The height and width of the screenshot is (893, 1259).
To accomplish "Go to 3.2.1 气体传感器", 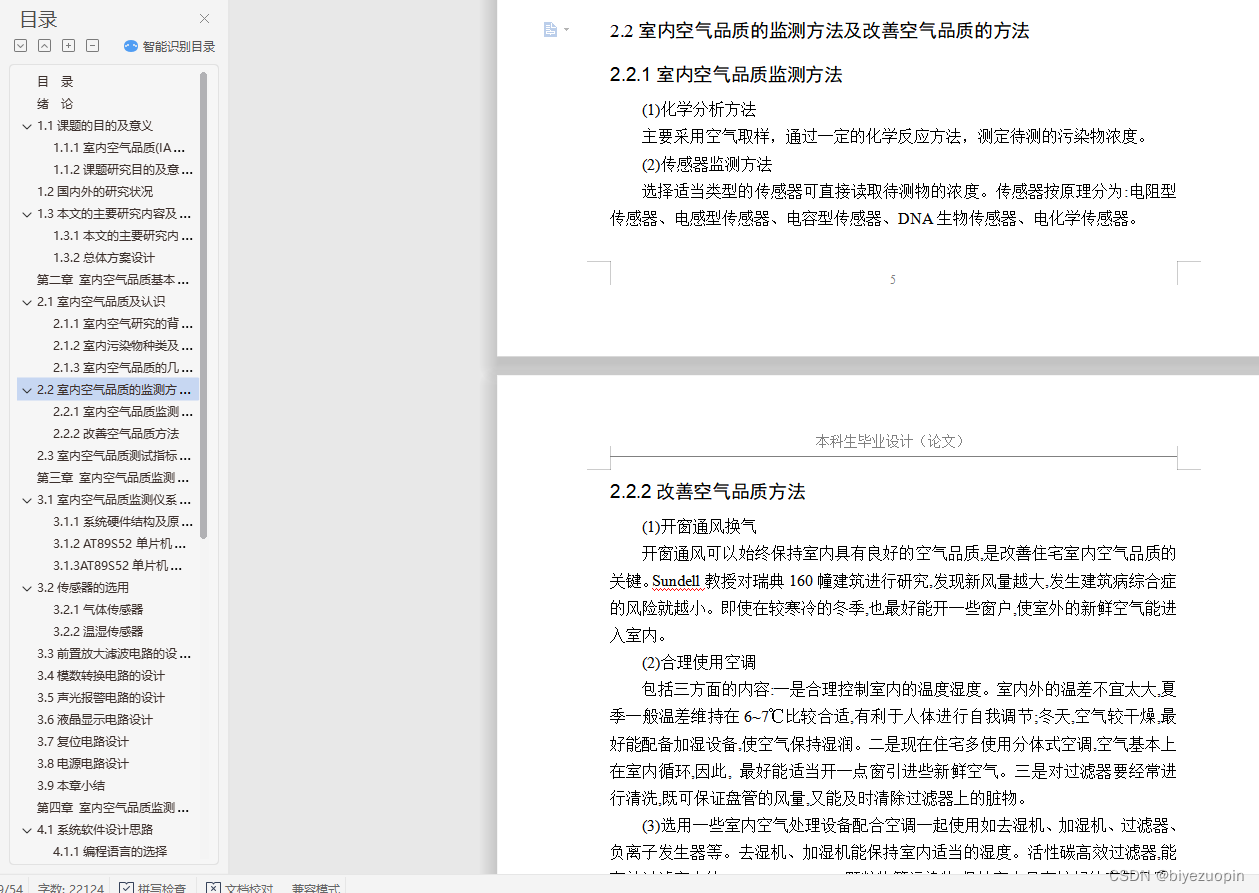I will coord(98,610).
